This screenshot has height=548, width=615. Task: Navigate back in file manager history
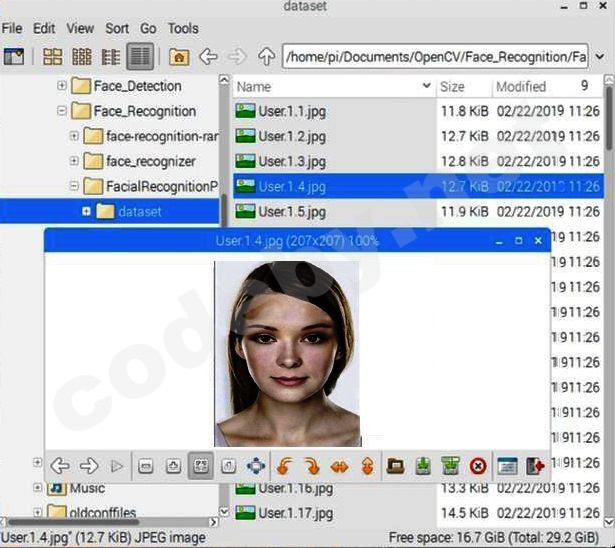pos(208,57)
